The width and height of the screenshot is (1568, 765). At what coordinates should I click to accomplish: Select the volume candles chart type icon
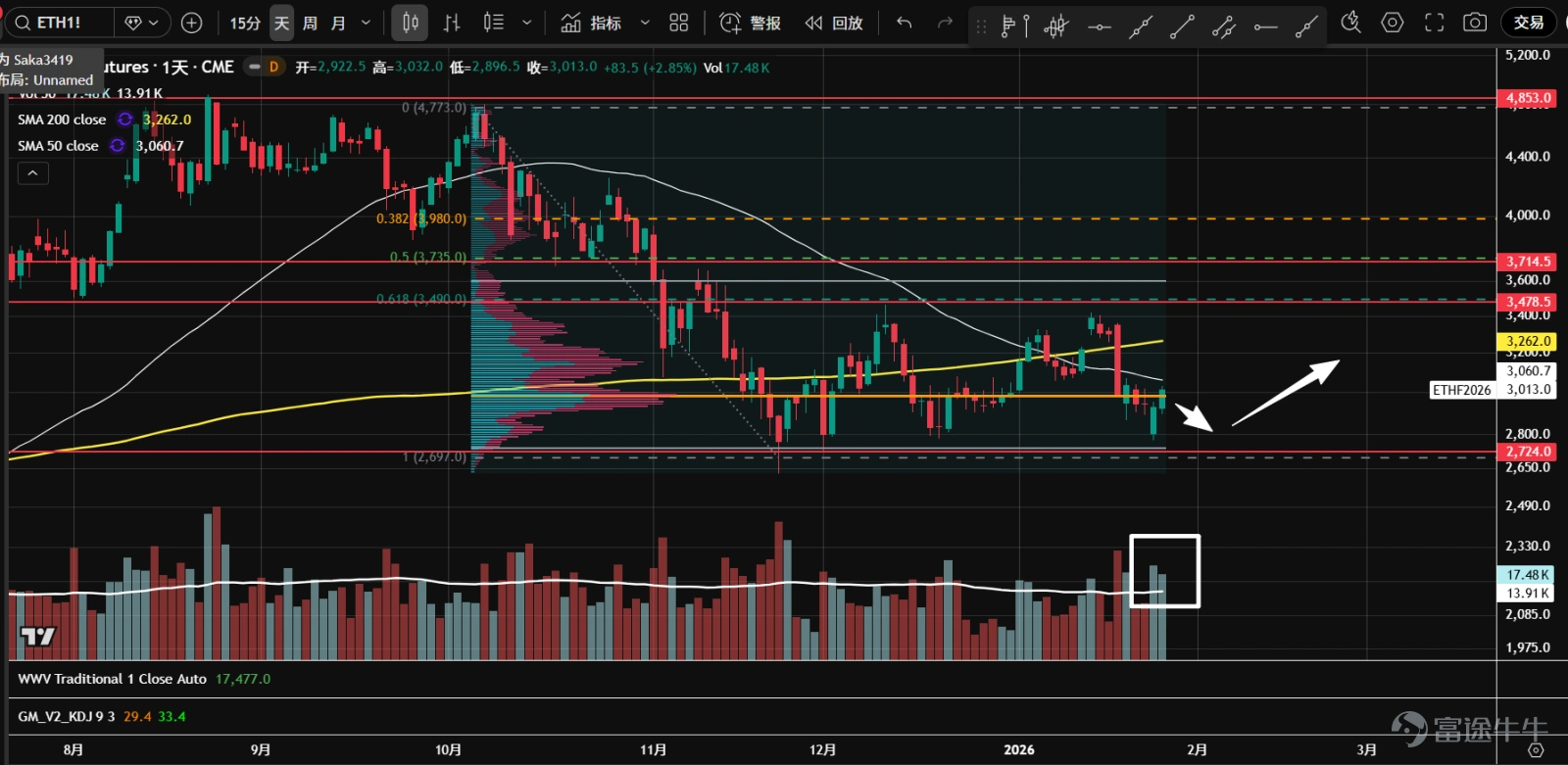point(494,23)
